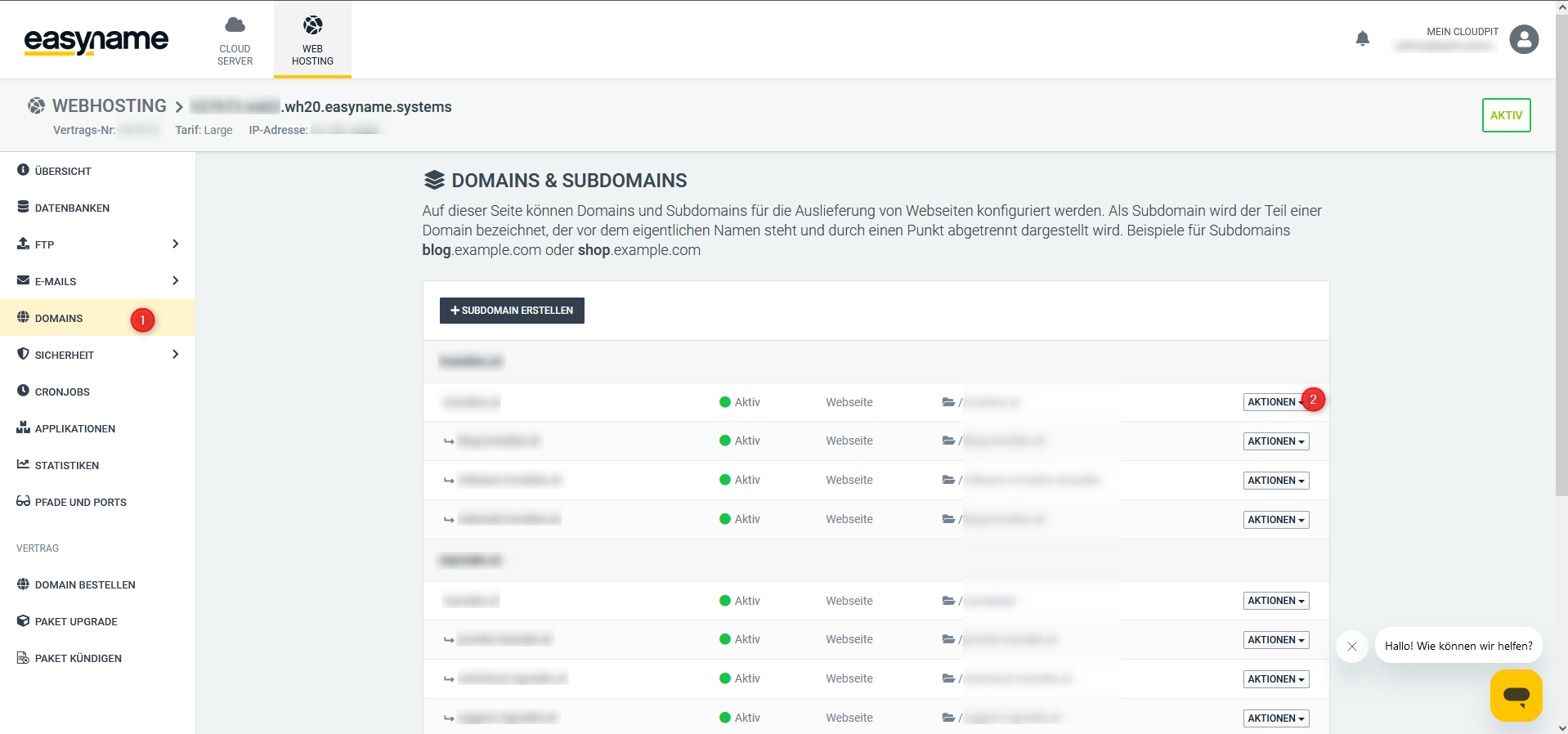Click the easyname logo

pos(96,40)
